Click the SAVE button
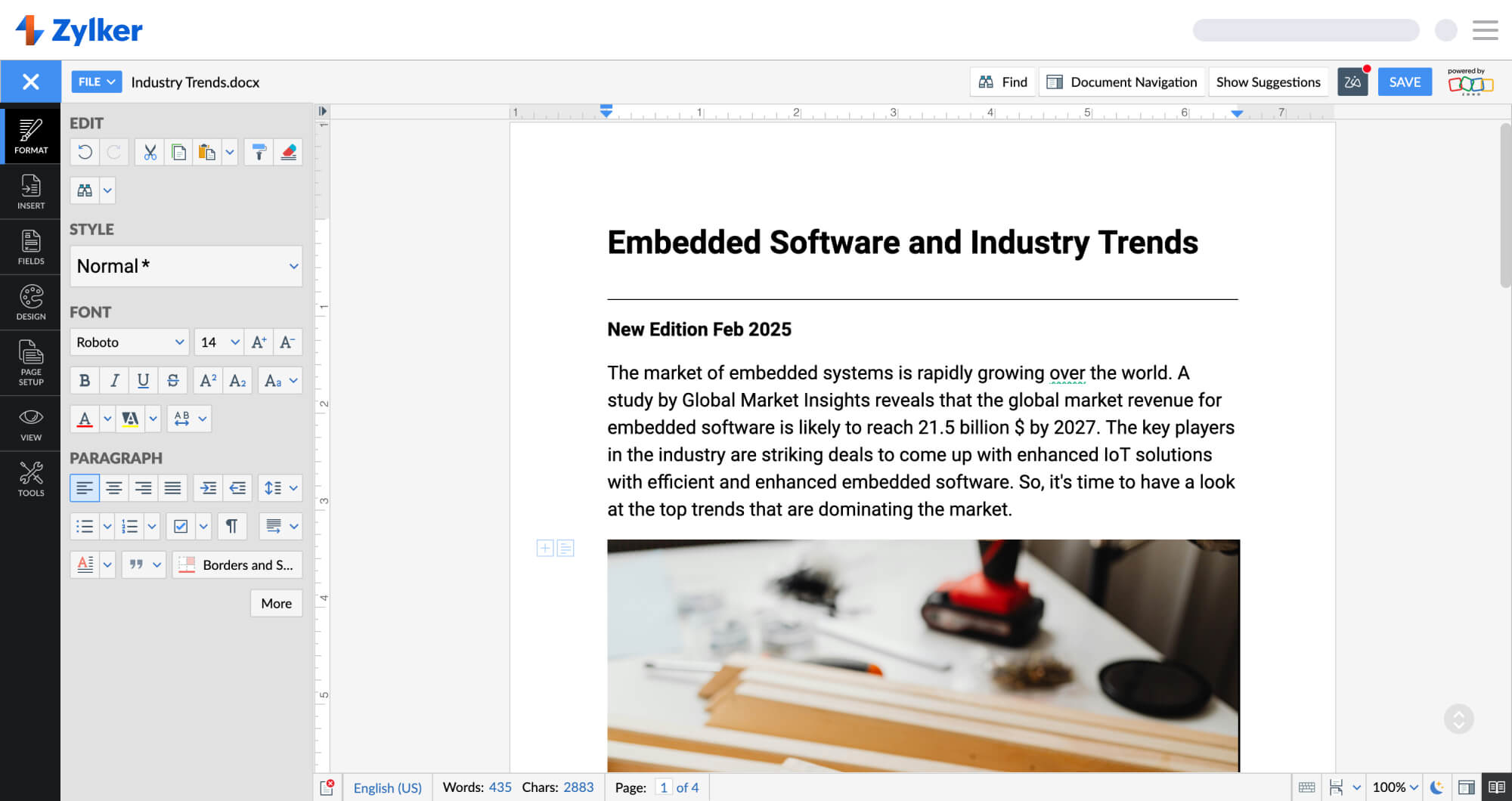This screenshot has width=1512, height=801. coord(1405,82)
